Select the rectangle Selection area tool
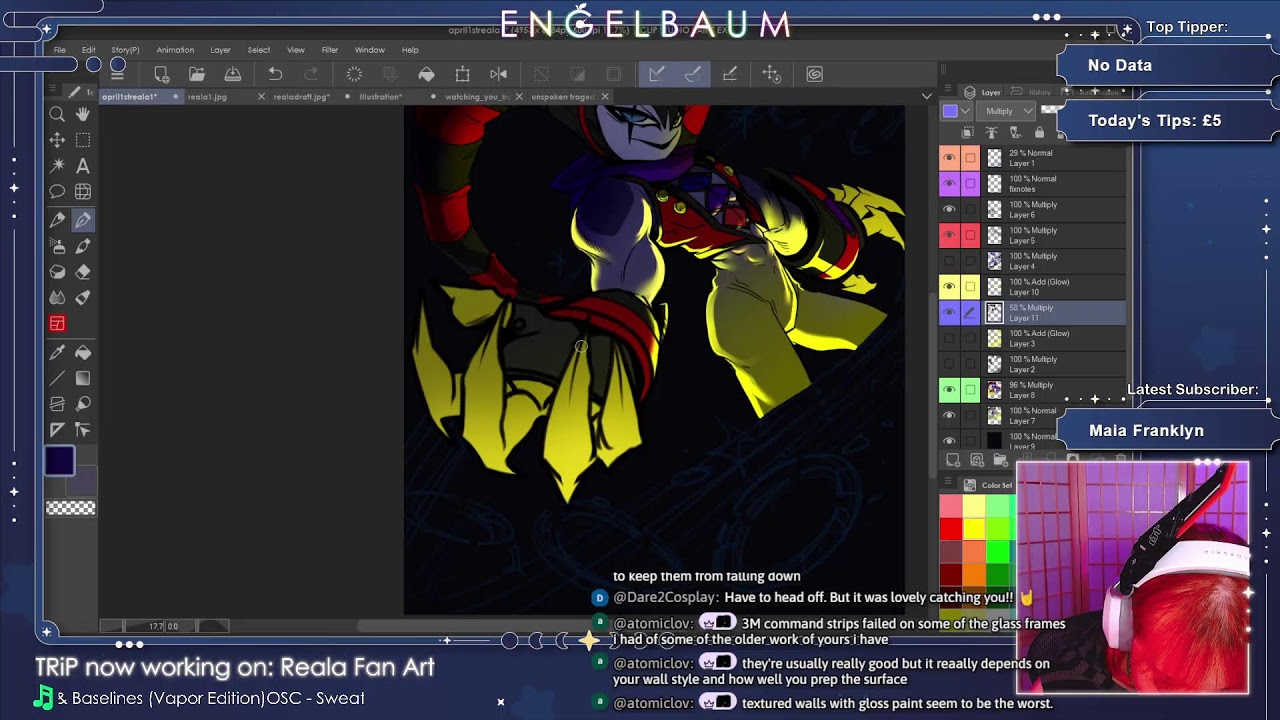Viewport: 1280px width, 720px height. tap(83, 140)
